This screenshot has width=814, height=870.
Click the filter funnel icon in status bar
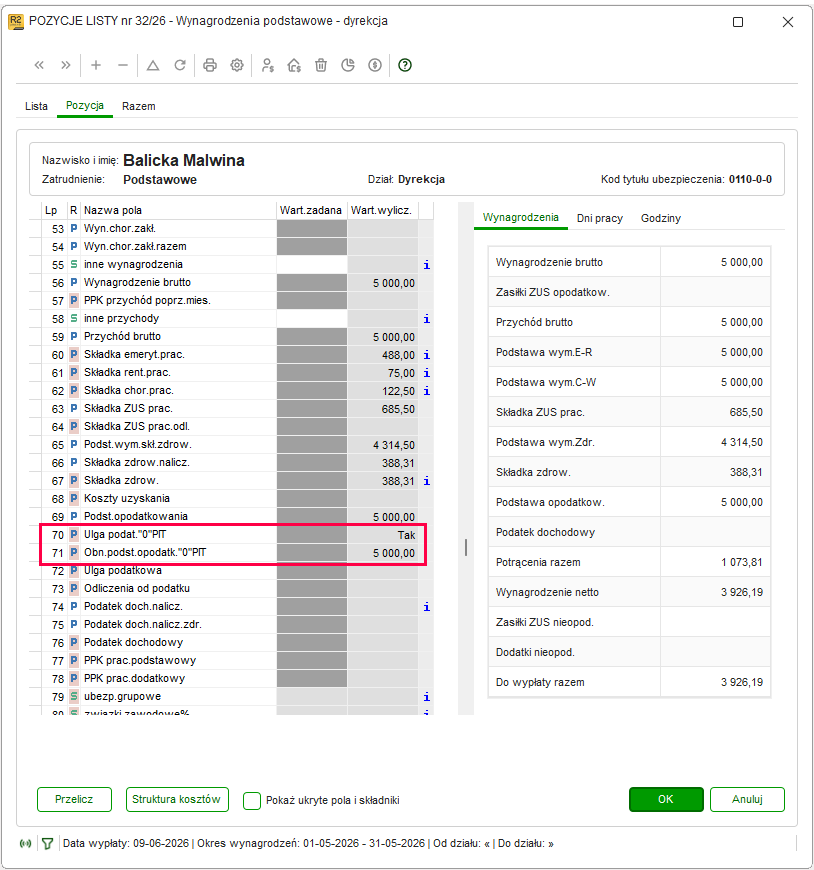tap(48, 843)
